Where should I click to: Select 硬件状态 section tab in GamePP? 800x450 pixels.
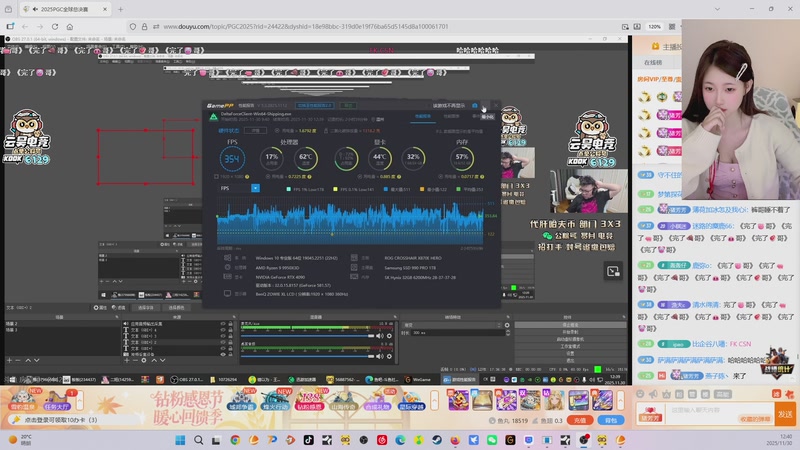tap(229, 131)
